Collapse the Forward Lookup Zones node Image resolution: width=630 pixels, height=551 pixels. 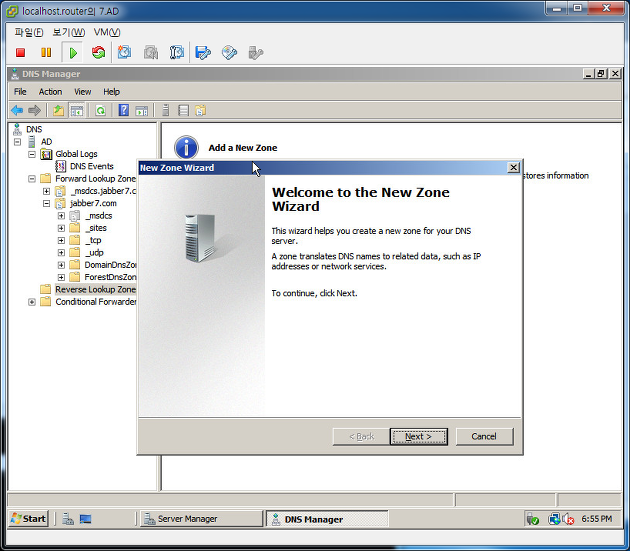(32, 179)
